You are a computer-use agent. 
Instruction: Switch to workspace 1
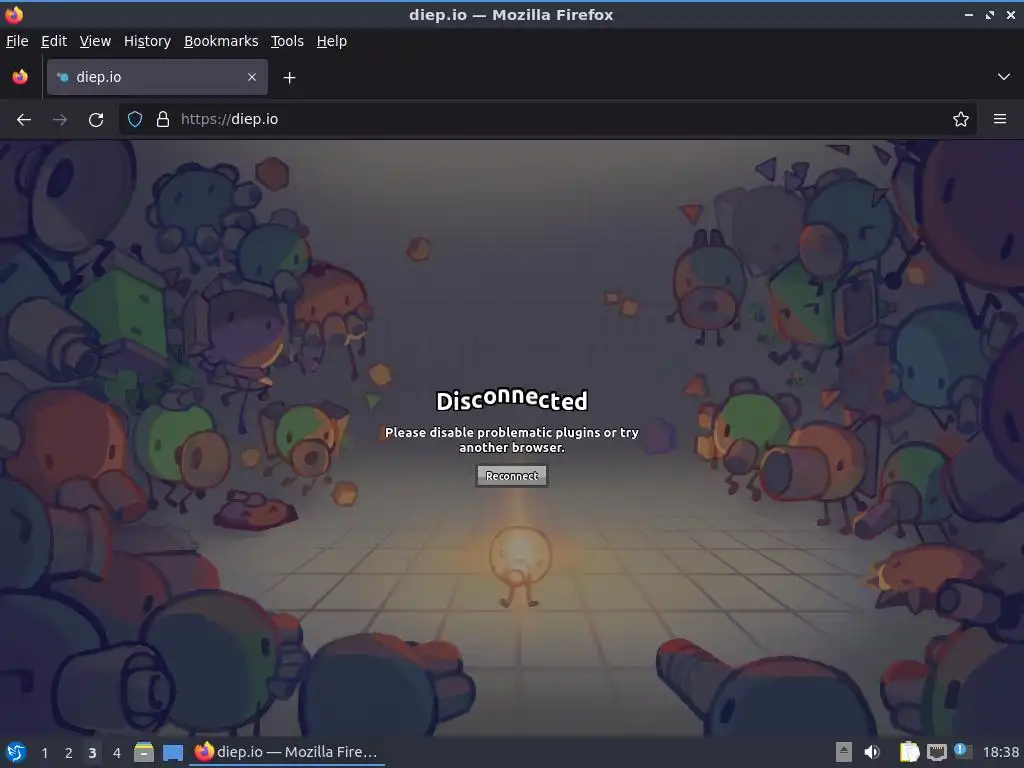click(x=44, y=753)
